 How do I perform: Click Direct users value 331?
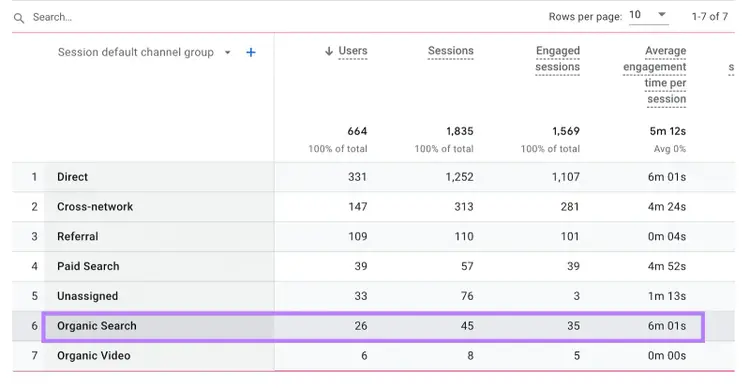pos(357,177)
